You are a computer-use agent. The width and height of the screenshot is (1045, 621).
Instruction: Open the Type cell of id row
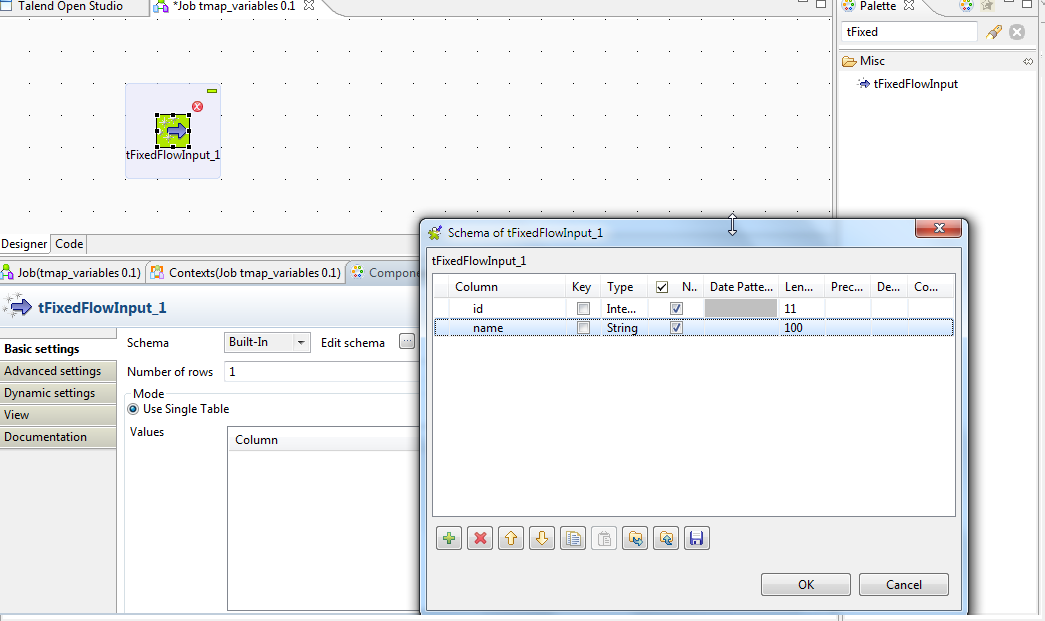tap(621, 309)
